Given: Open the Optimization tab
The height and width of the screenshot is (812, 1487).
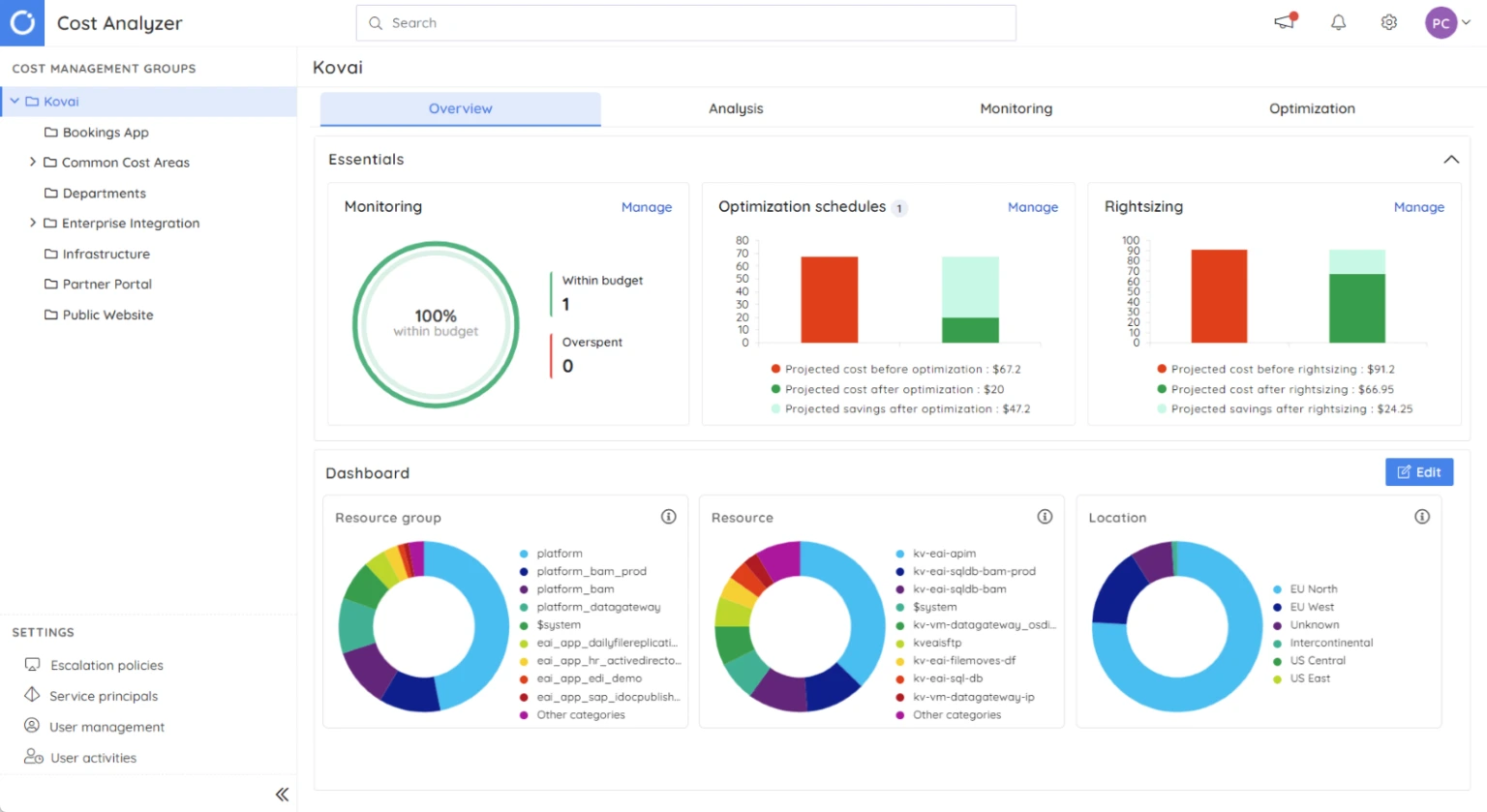Looking at the screenshot, I should (1312, 108).
